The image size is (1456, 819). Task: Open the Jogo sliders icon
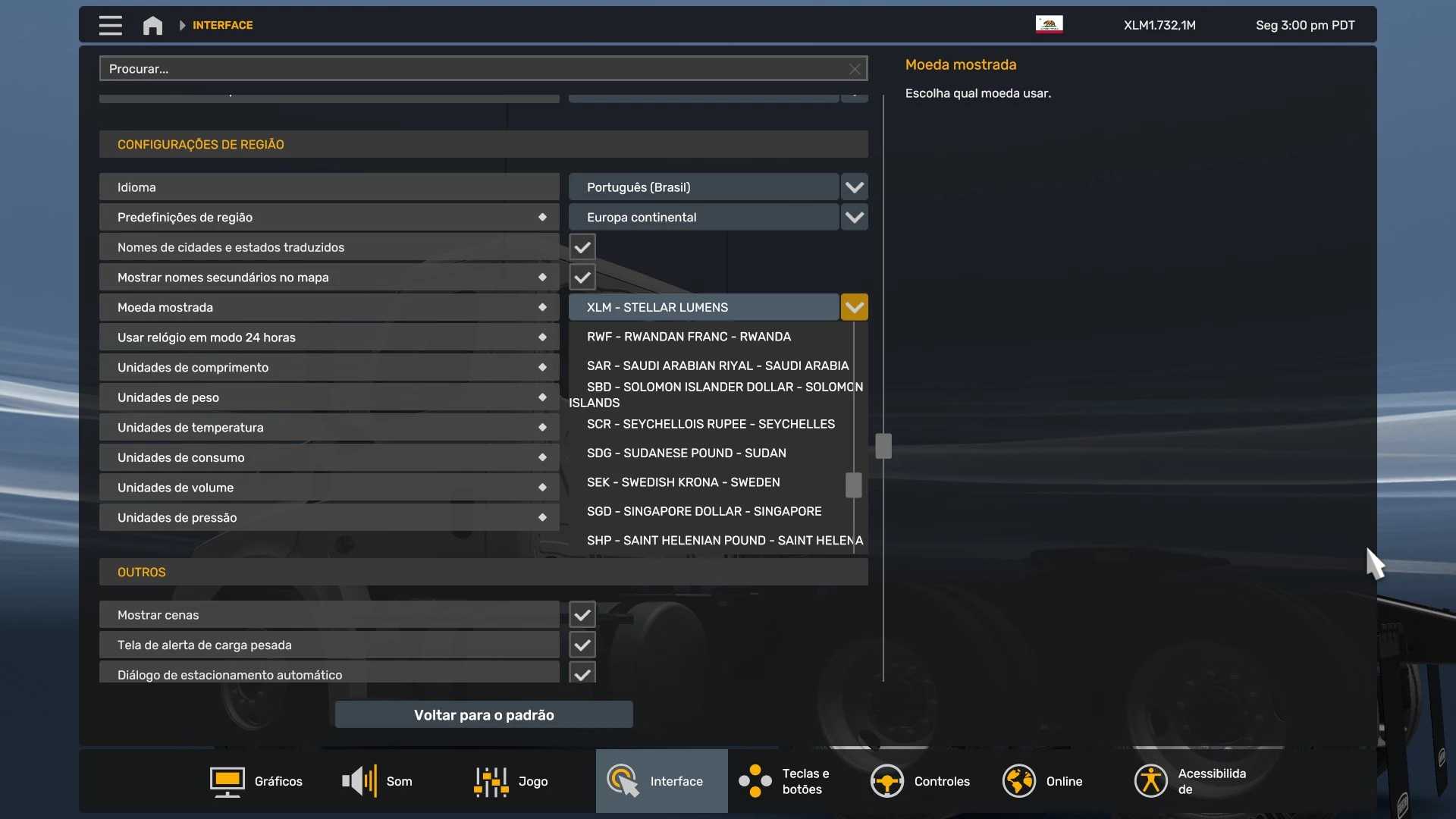coord(491,781)
